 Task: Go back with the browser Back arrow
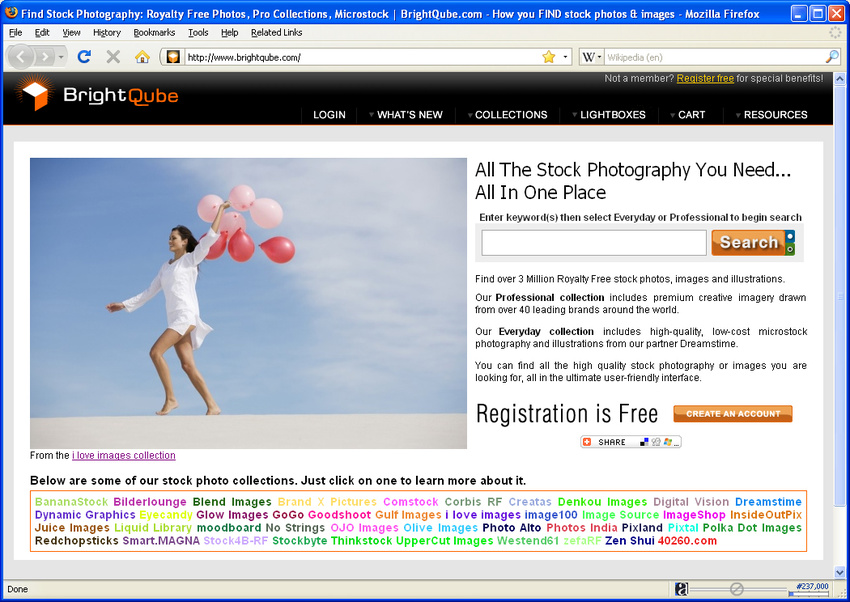pyautogui.click(x=21, y=56)
